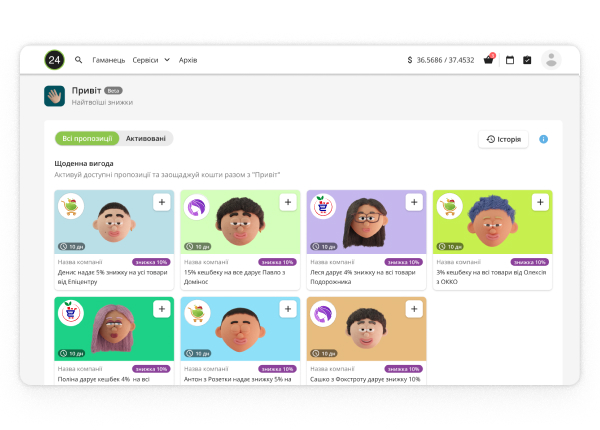This screenshot has height=430, width=600.
Task: Click the checkmark tasks icon in header
Action: [527, 60]
